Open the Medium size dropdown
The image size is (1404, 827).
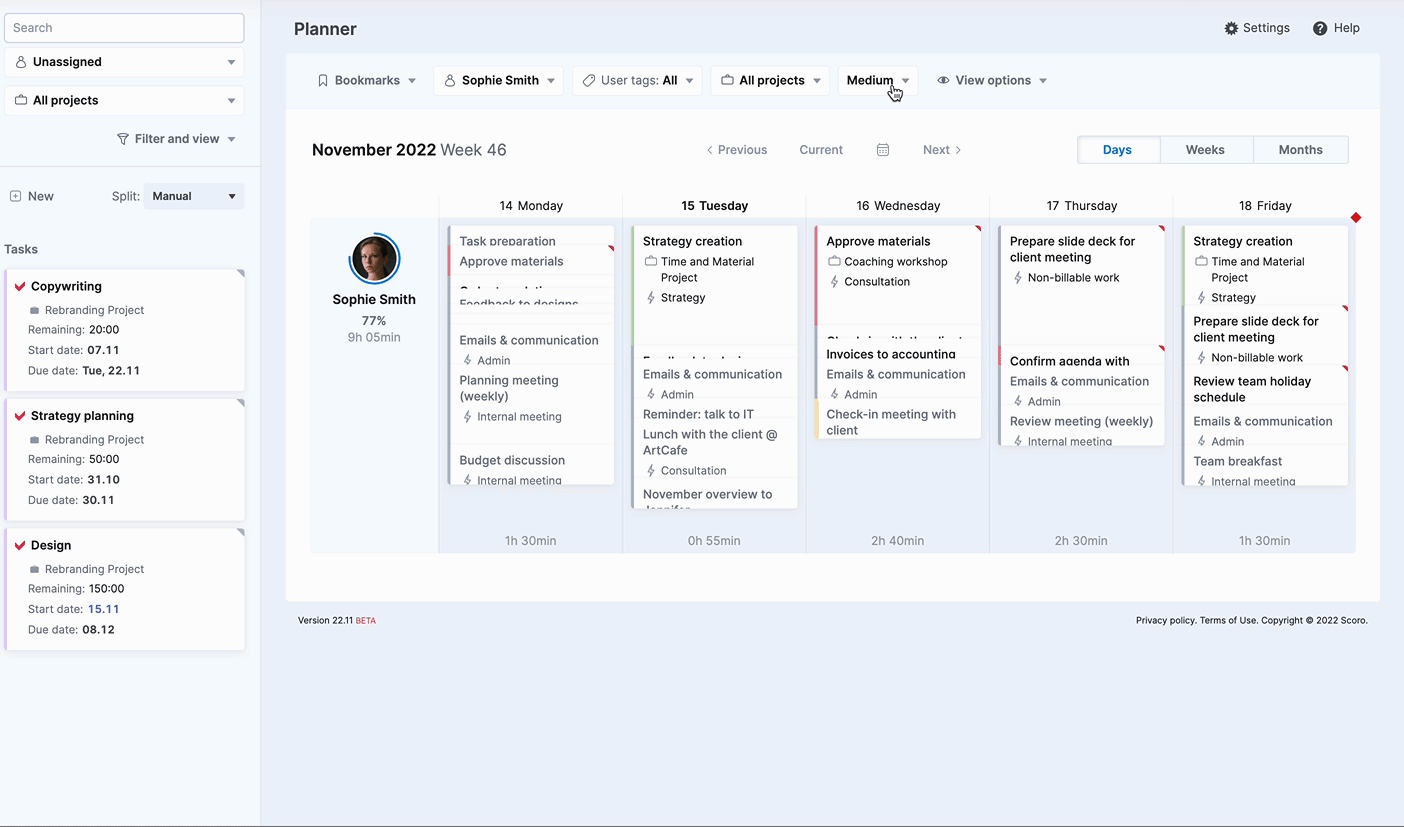click(878, 80)
